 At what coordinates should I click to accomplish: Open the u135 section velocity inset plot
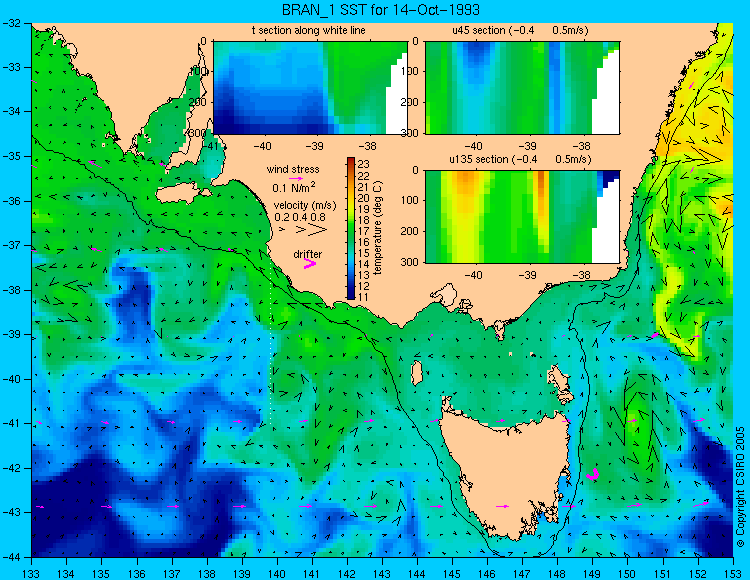[x=522, y=217]
